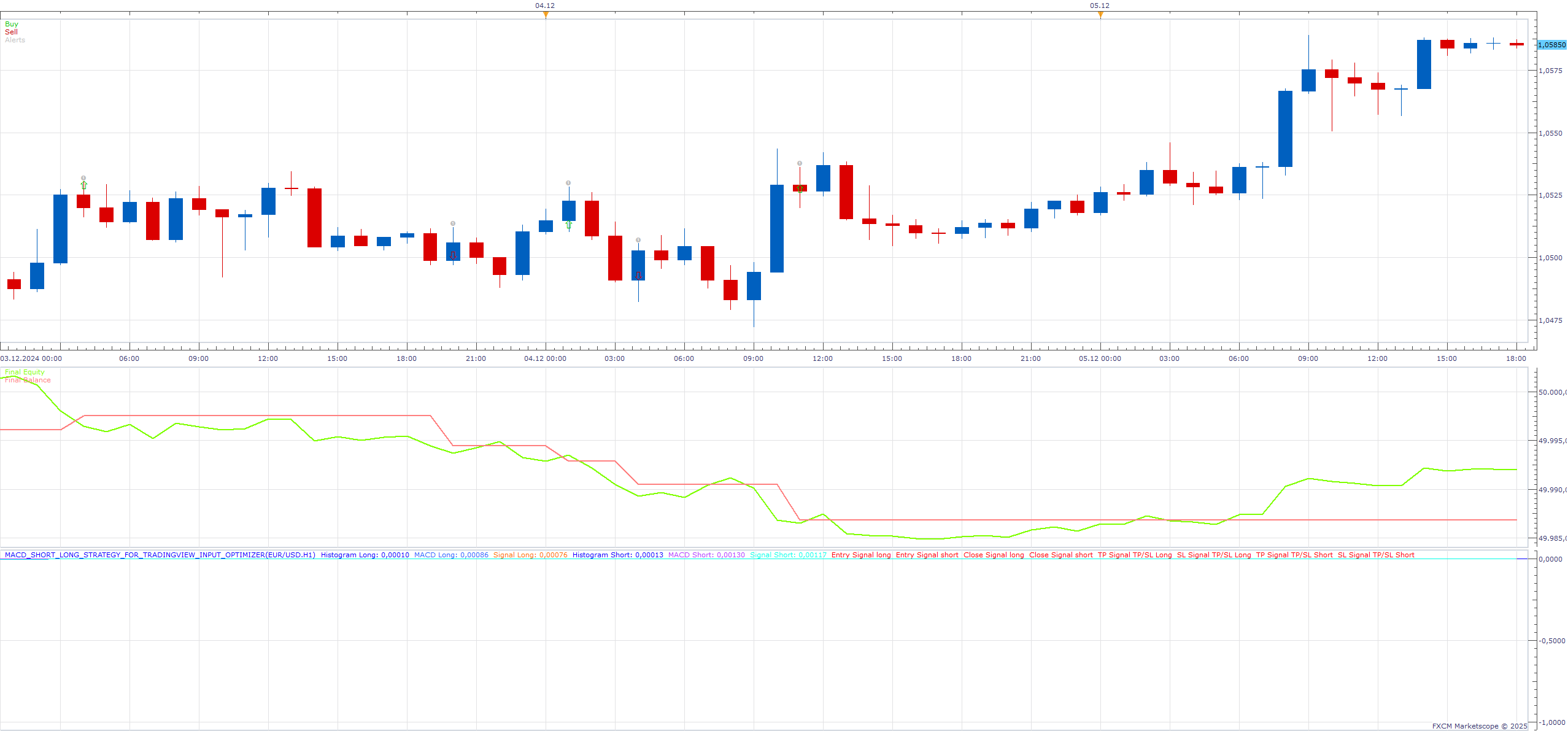Select the Final Equity legend label
Image resolution: width=1568 pixels, height=731 pixels.
tap(25, 372)
